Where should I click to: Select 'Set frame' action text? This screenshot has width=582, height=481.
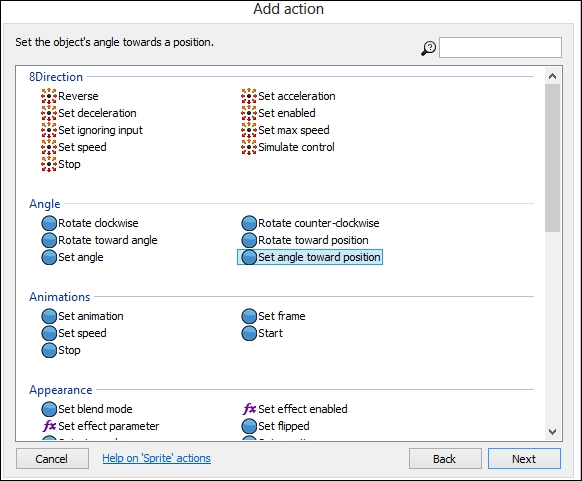click(x=282, y=316)
